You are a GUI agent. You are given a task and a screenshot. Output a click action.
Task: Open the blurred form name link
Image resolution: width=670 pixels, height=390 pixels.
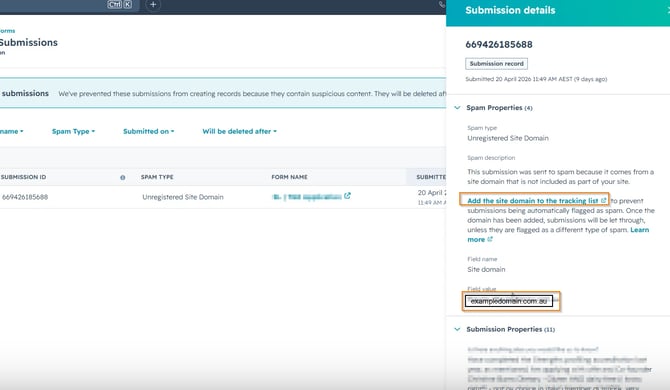tap(307, 197)
